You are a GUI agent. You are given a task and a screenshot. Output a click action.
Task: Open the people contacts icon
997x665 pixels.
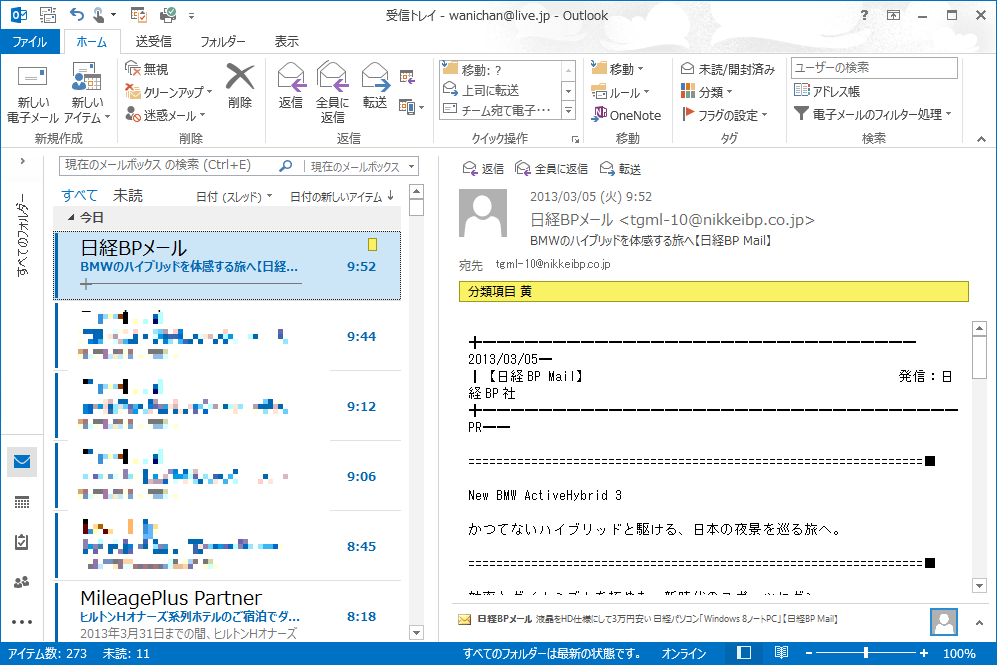coord(22,582)
